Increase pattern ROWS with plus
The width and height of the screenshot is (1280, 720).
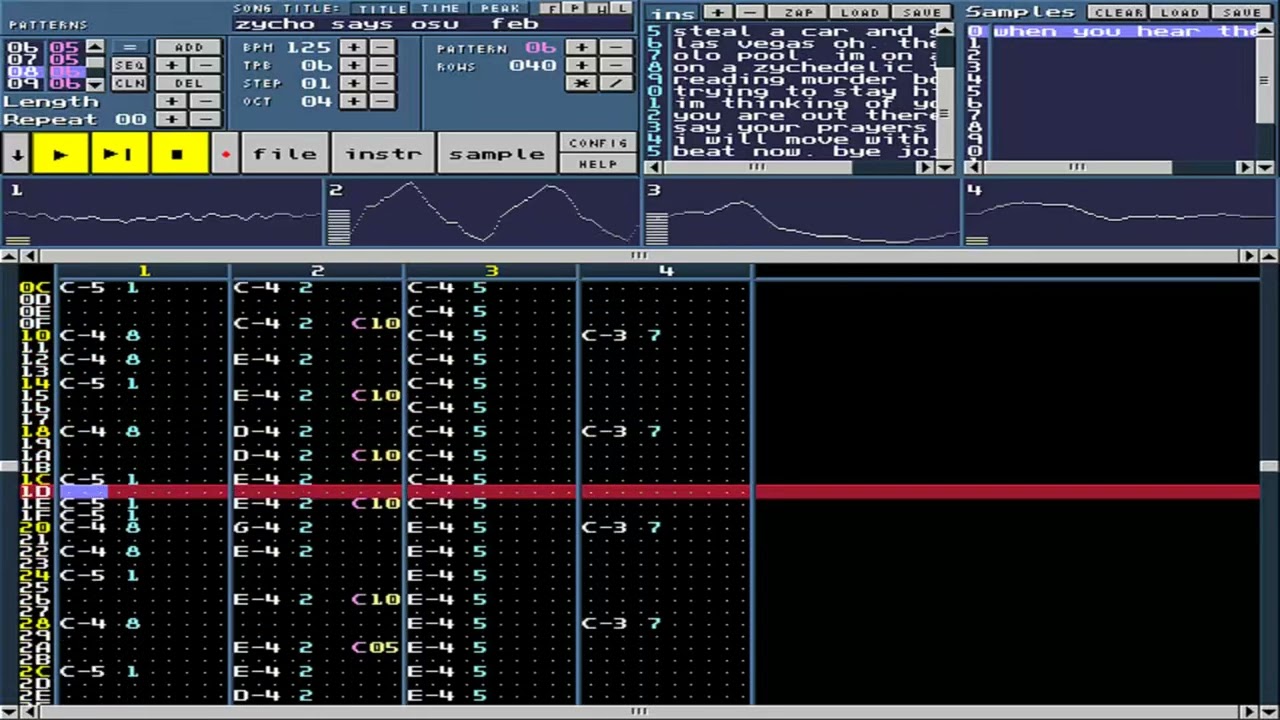point(582,65)
